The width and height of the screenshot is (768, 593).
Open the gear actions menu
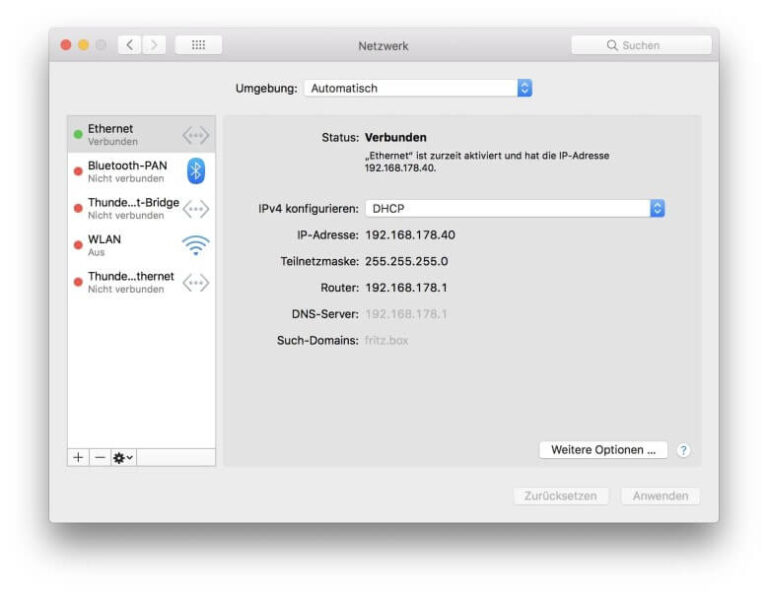[123, 457]
